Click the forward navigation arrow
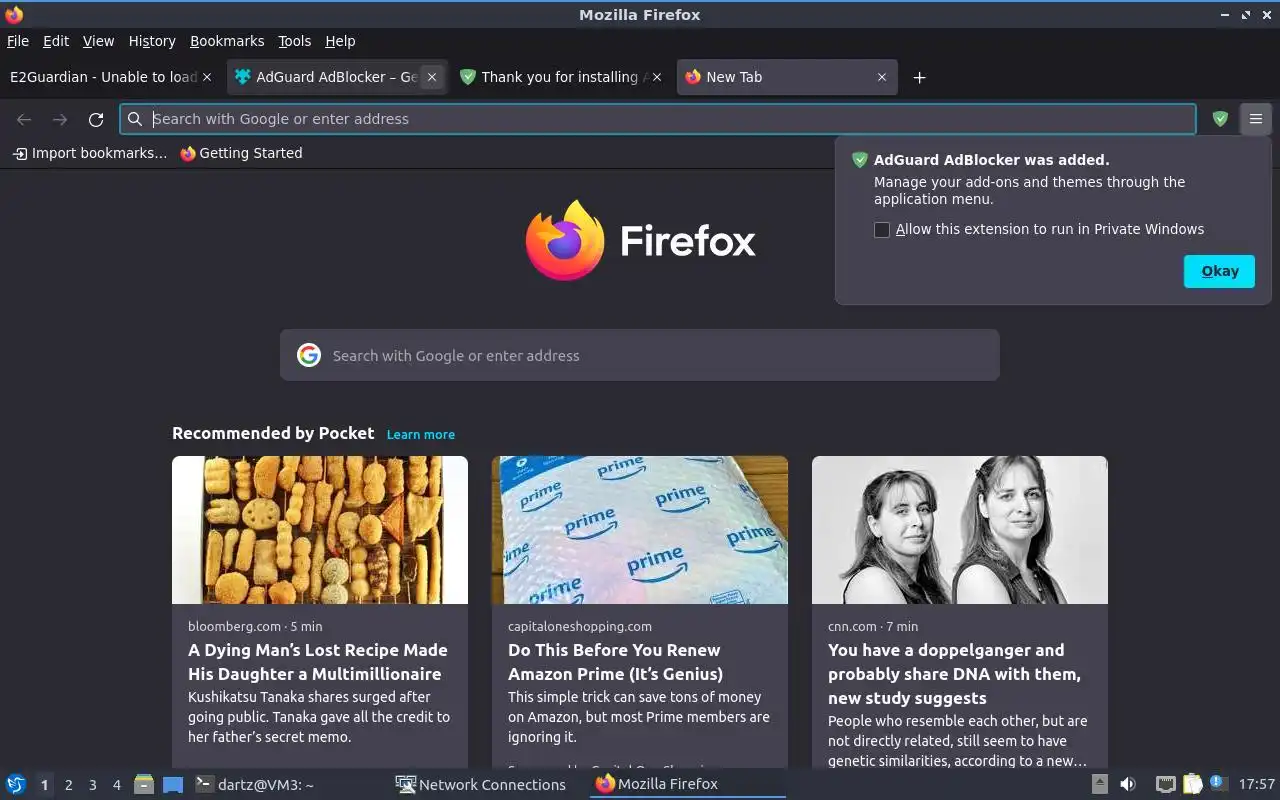Image resolution: width=1280 pixels, height=800 pixels. pos(60,119)
